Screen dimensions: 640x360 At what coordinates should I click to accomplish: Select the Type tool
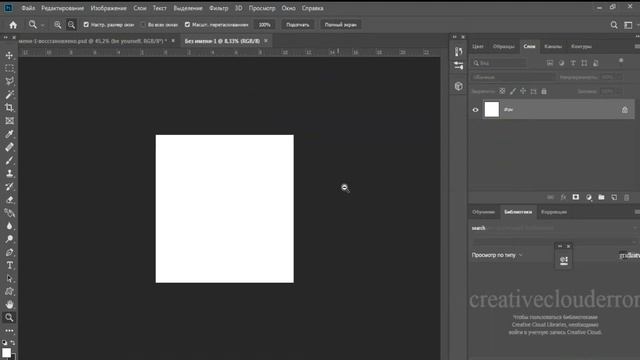point(9,265)
